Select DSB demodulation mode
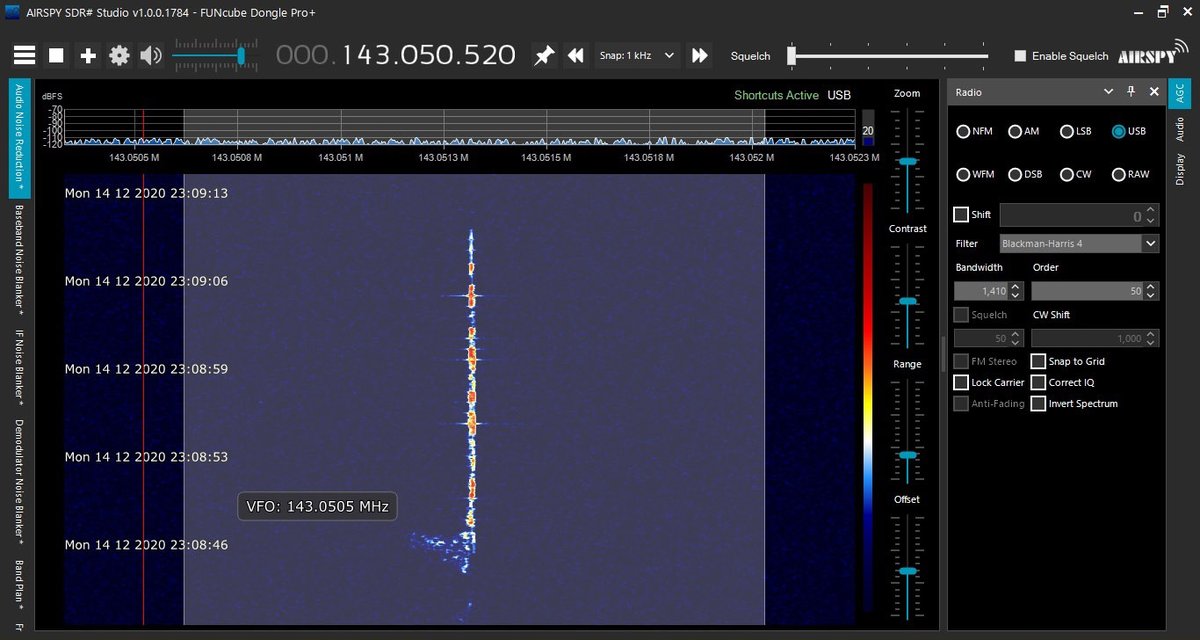The width and height of the screenshot is (1200, 640). 1025,174
